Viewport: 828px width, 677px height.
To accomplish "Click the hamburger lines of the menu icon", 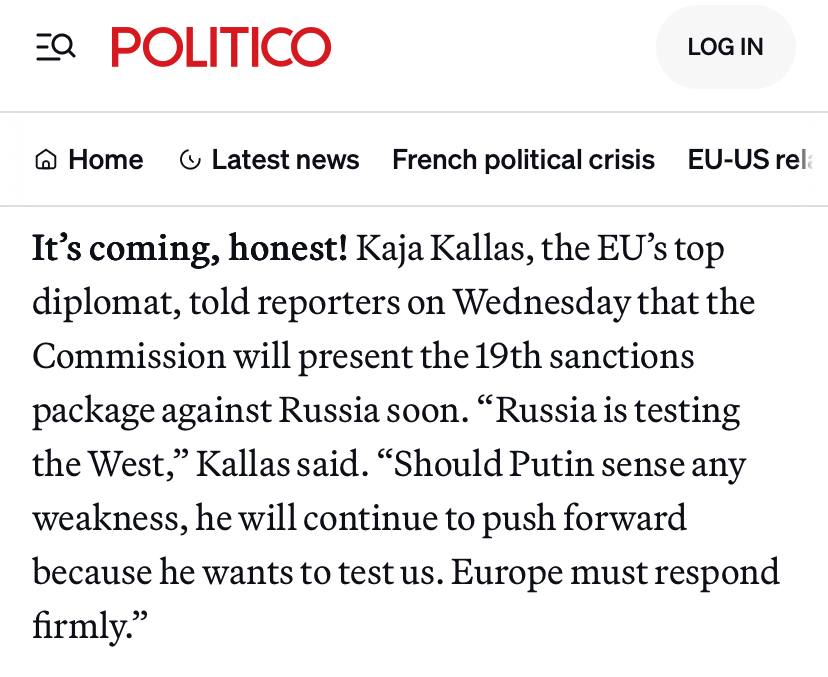I will click(x=47, y=46).
